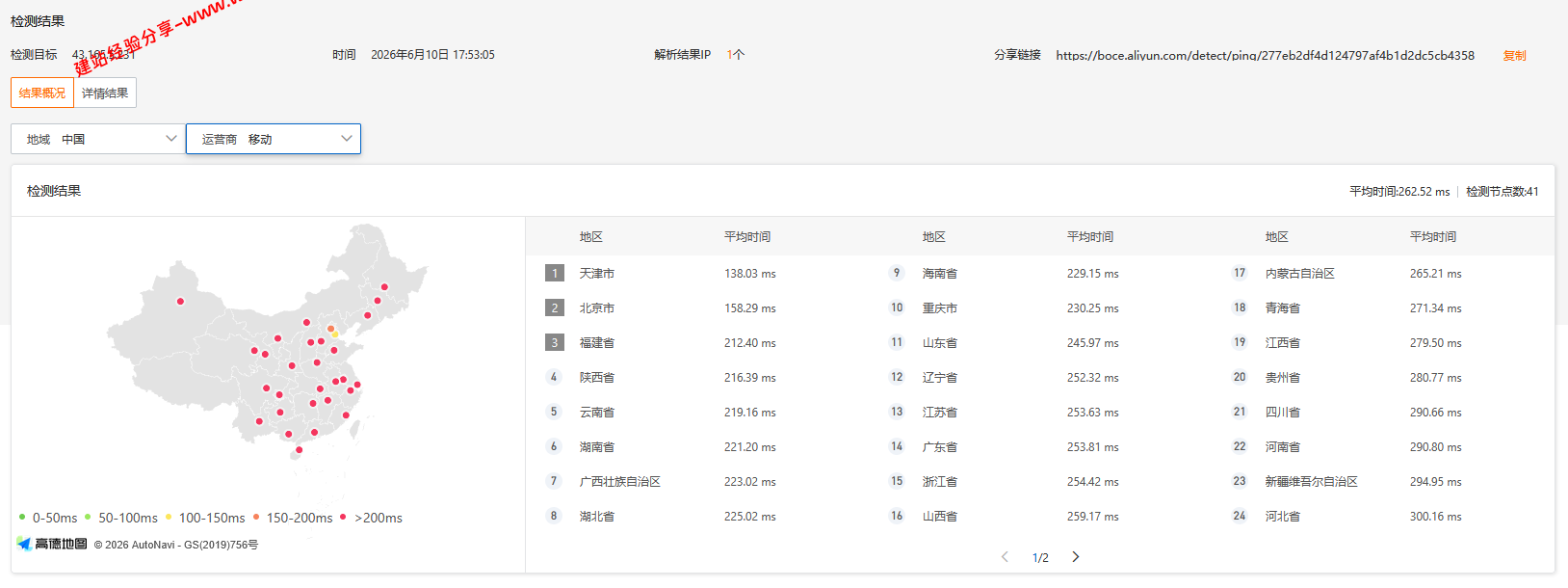Click rank badge 24 for 河北省
This screenshot has height=588, width=1568.
coord(1240,516)
